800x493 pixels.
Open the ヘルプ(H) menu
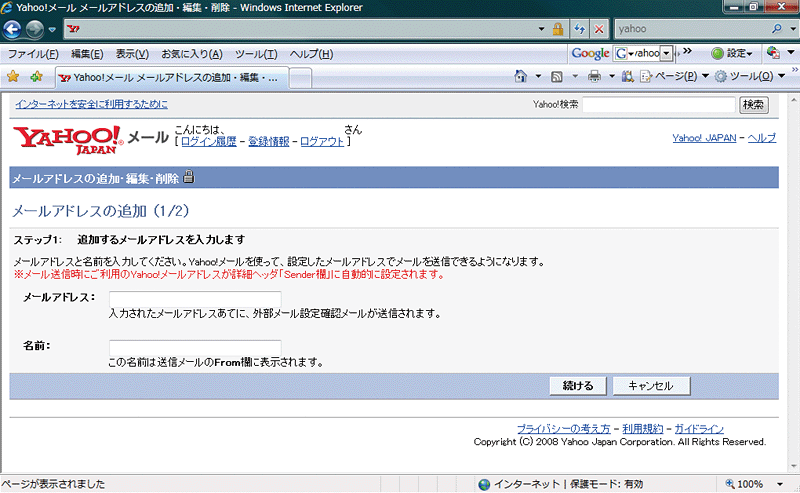(311, 54)
